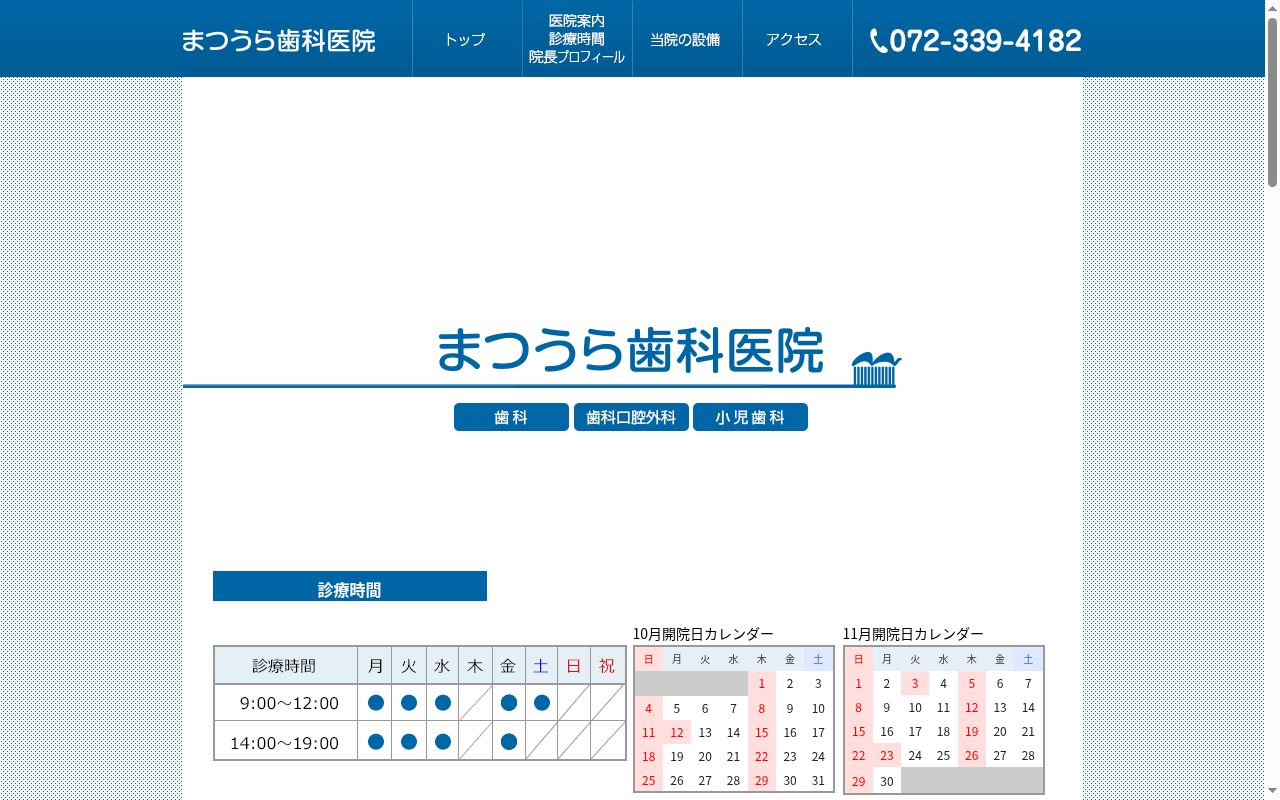Click the phone number 072-339-4182
This screenshot has width=1280, height=800.
click(985, 40)
